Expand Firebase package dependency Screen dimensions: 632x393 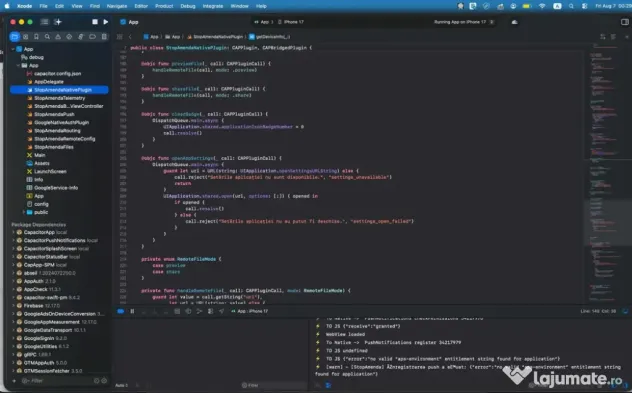(x=13, y=306)
